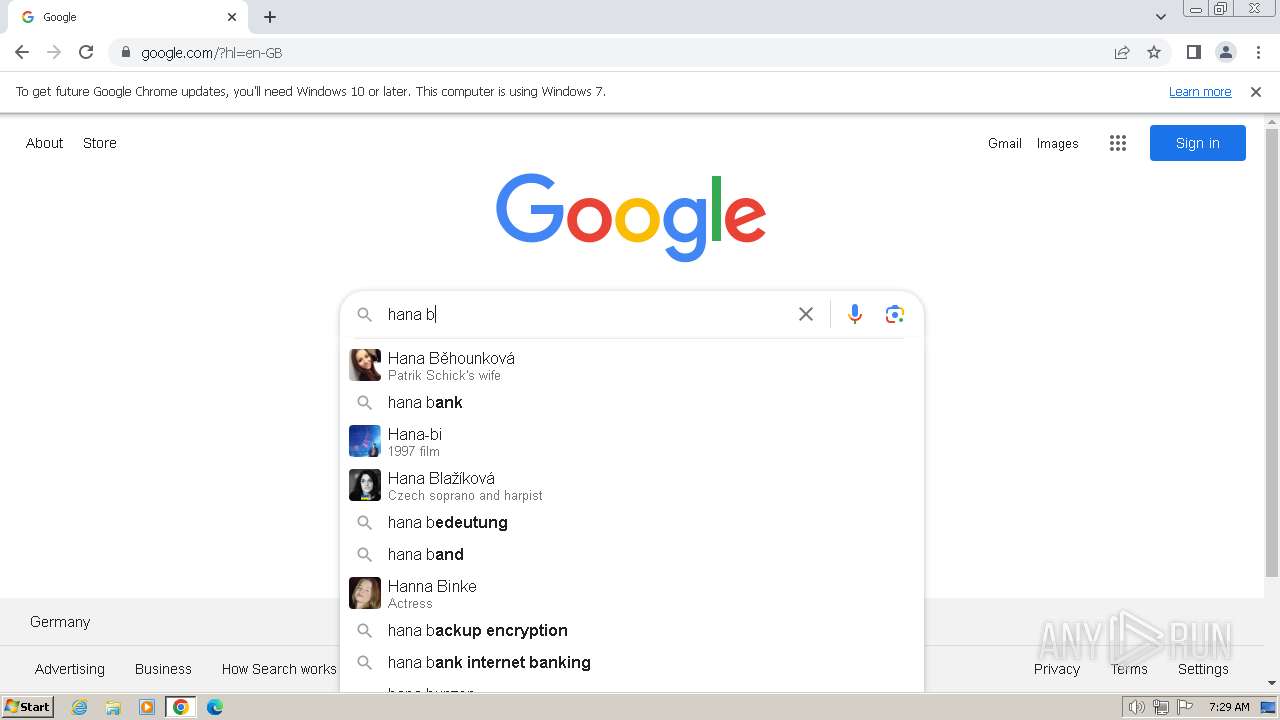View site info lock icon
Viewport: 1280px width, 720px height.
pos(126,52)
